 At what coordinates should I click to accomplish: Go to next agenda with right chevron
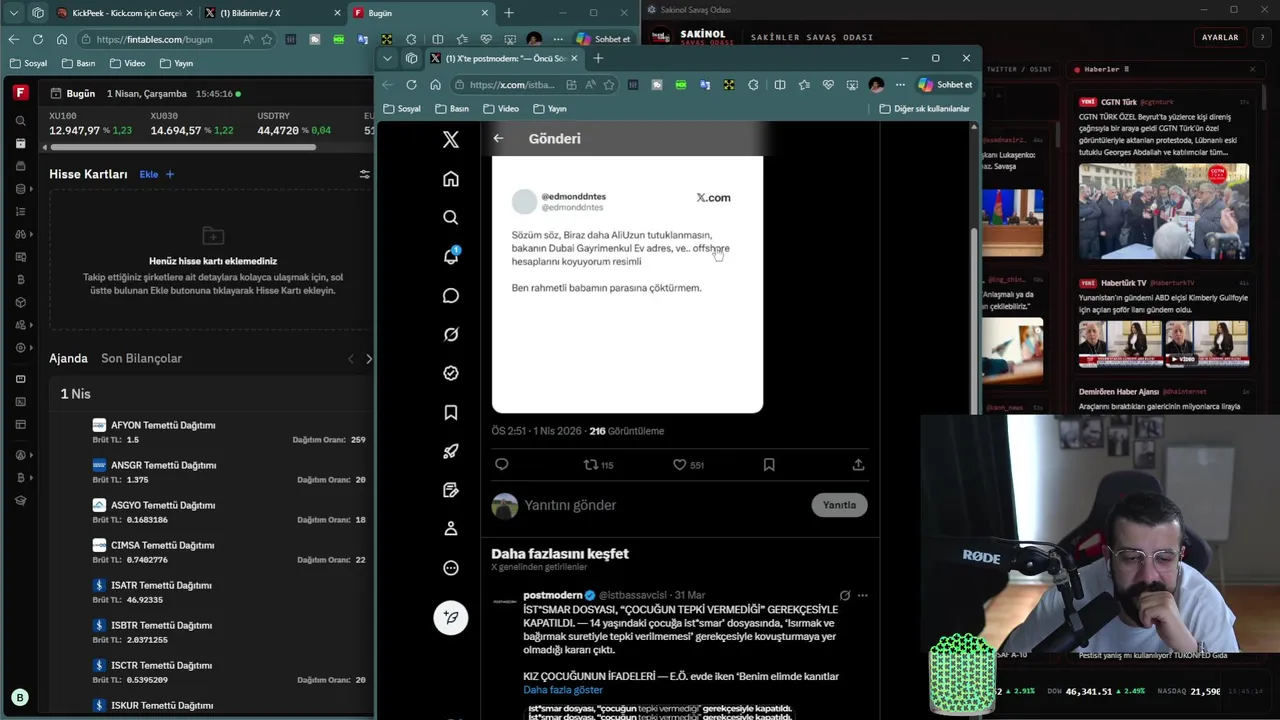coord(369,359)
